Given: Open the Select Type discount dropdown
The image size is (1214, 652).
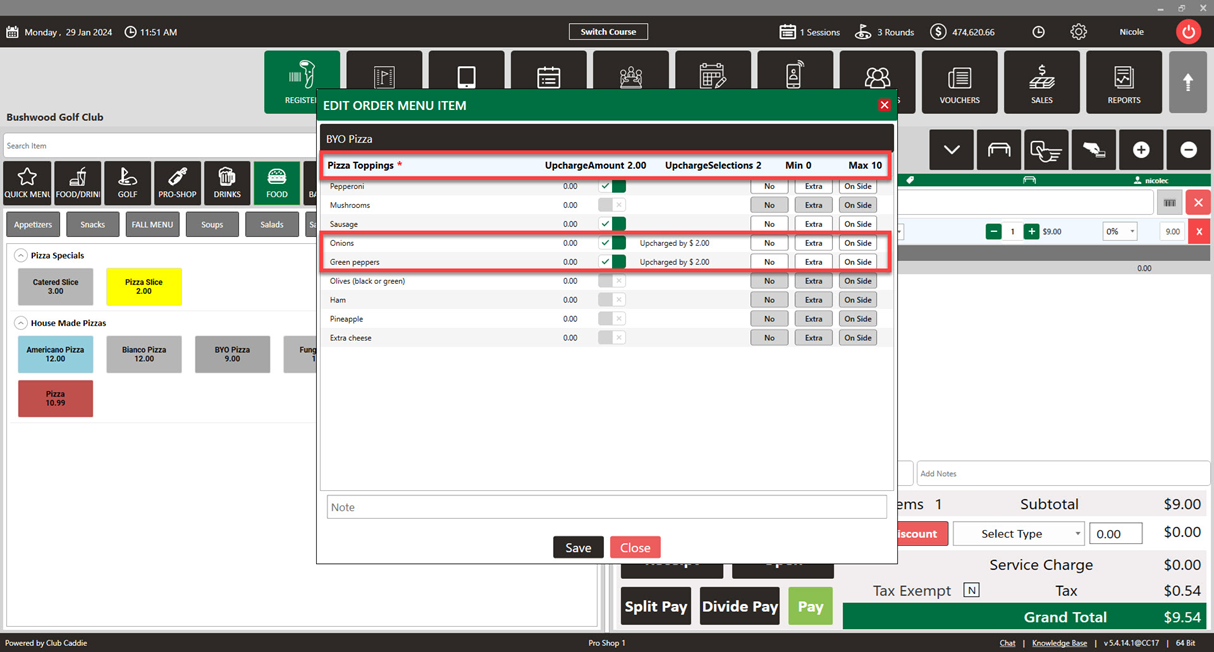Looking at the screenshot, I should pos(1018,534).
